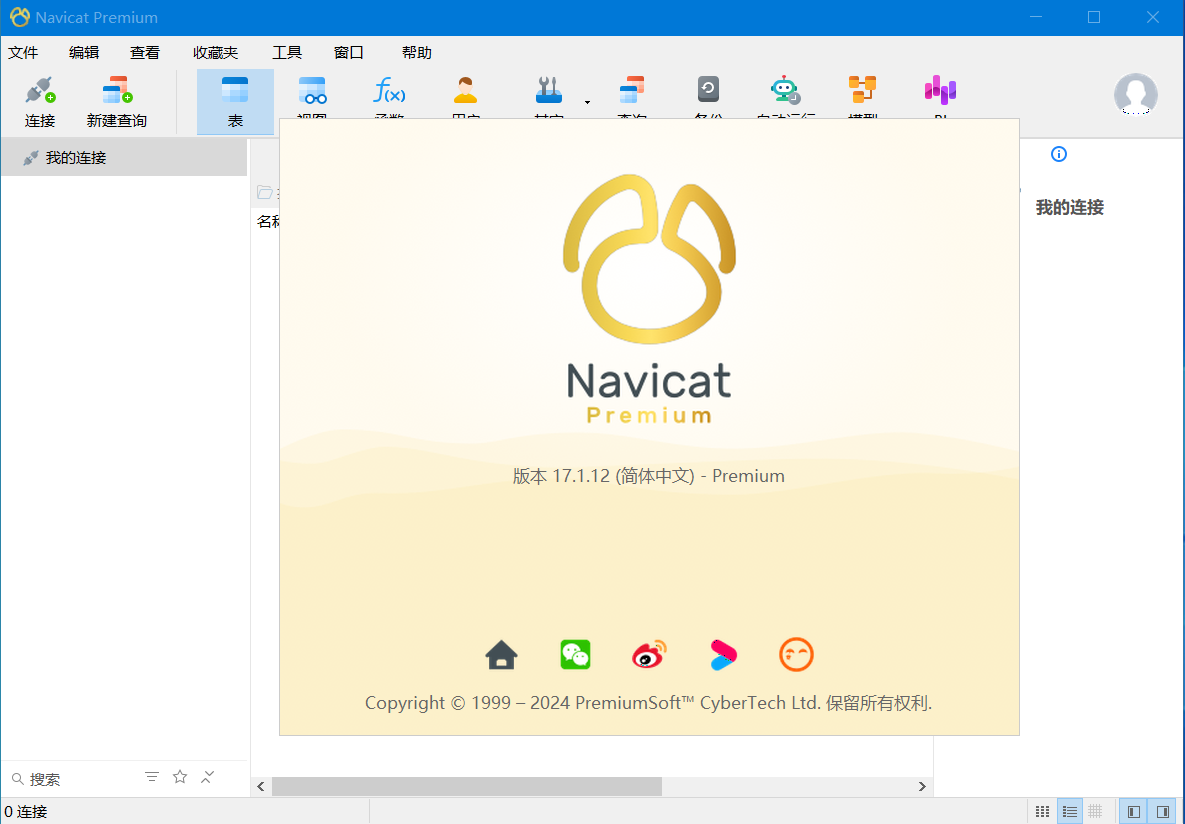
Task: Open the pink BI chart icon
Action: [940, 90]
